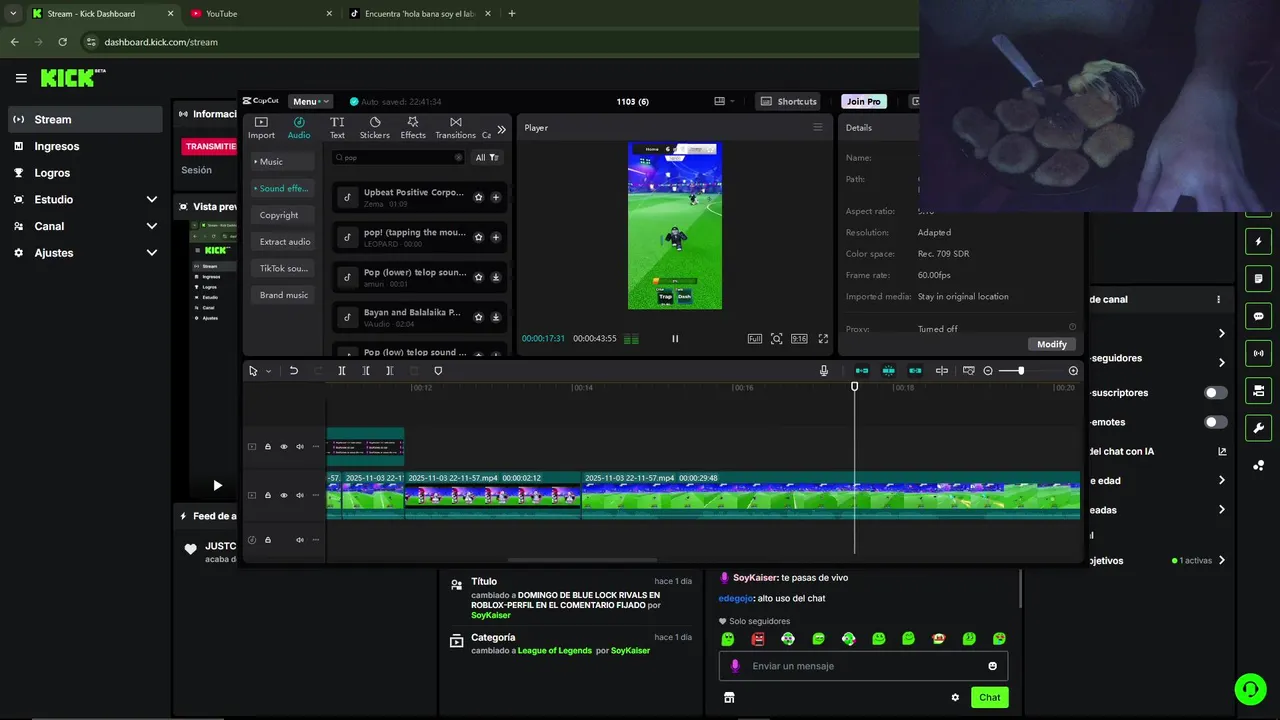Add pop! (tapping the mou track to timeline

[496, 237]
